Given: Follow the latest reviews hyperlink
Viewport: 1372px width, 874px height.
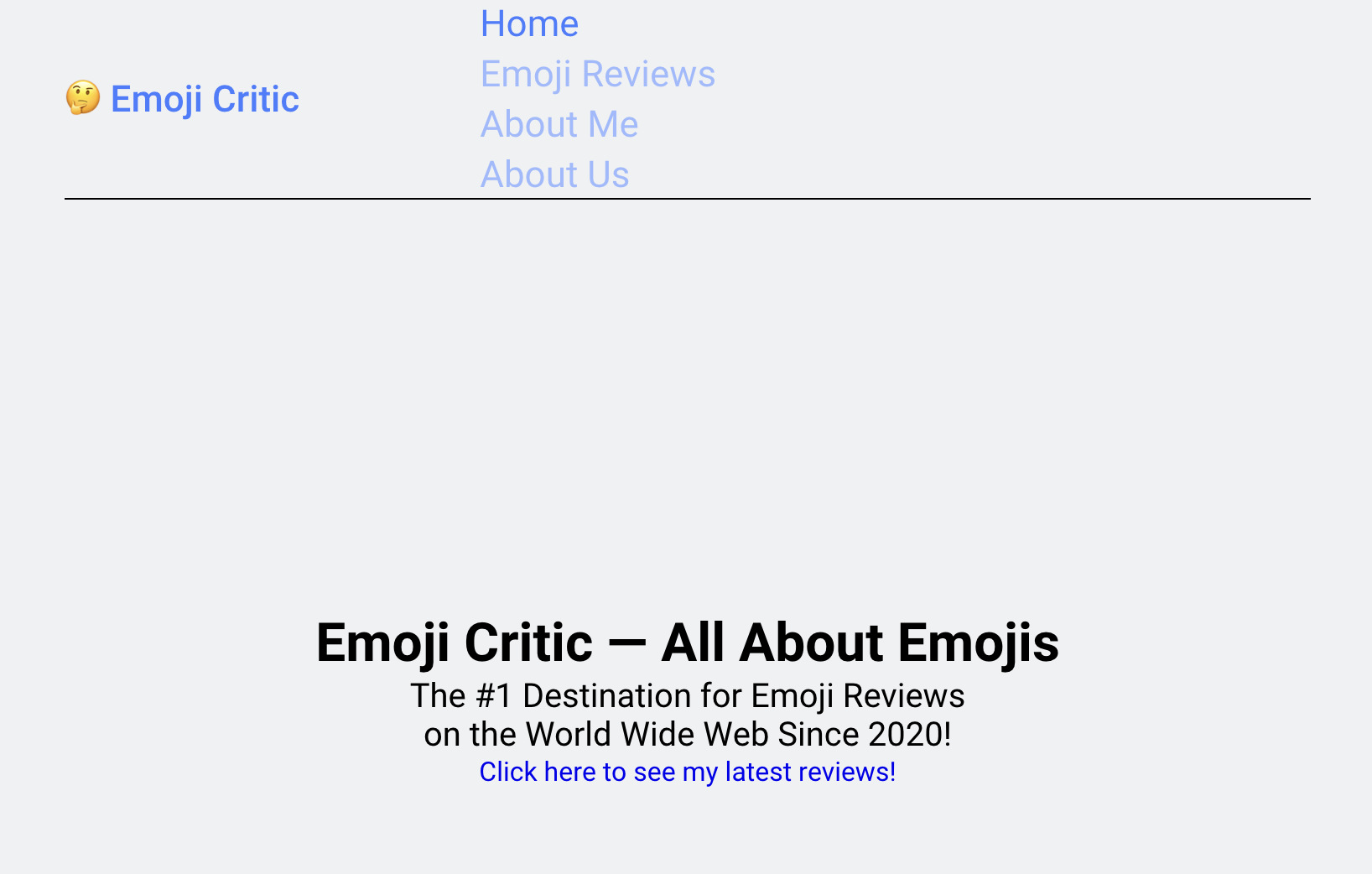Looking at the screenshot, I should [687, 772].
